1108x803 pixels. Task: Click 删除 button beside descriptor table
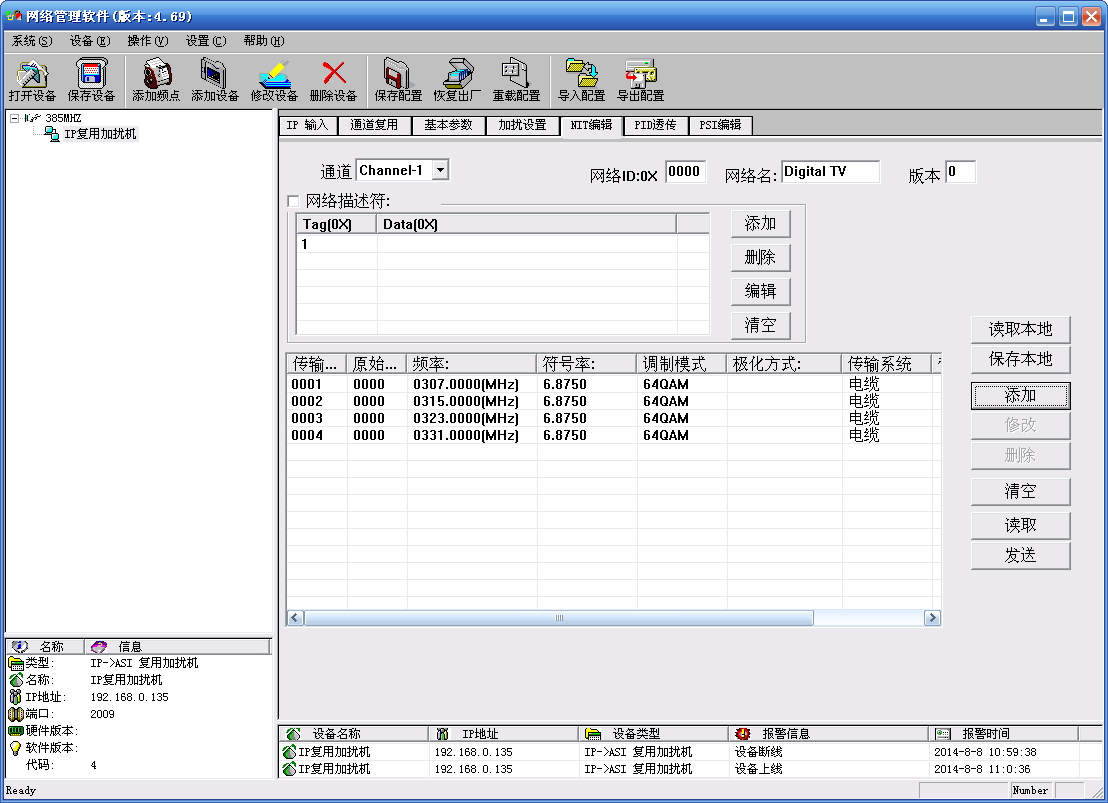(x=760, y=257)
